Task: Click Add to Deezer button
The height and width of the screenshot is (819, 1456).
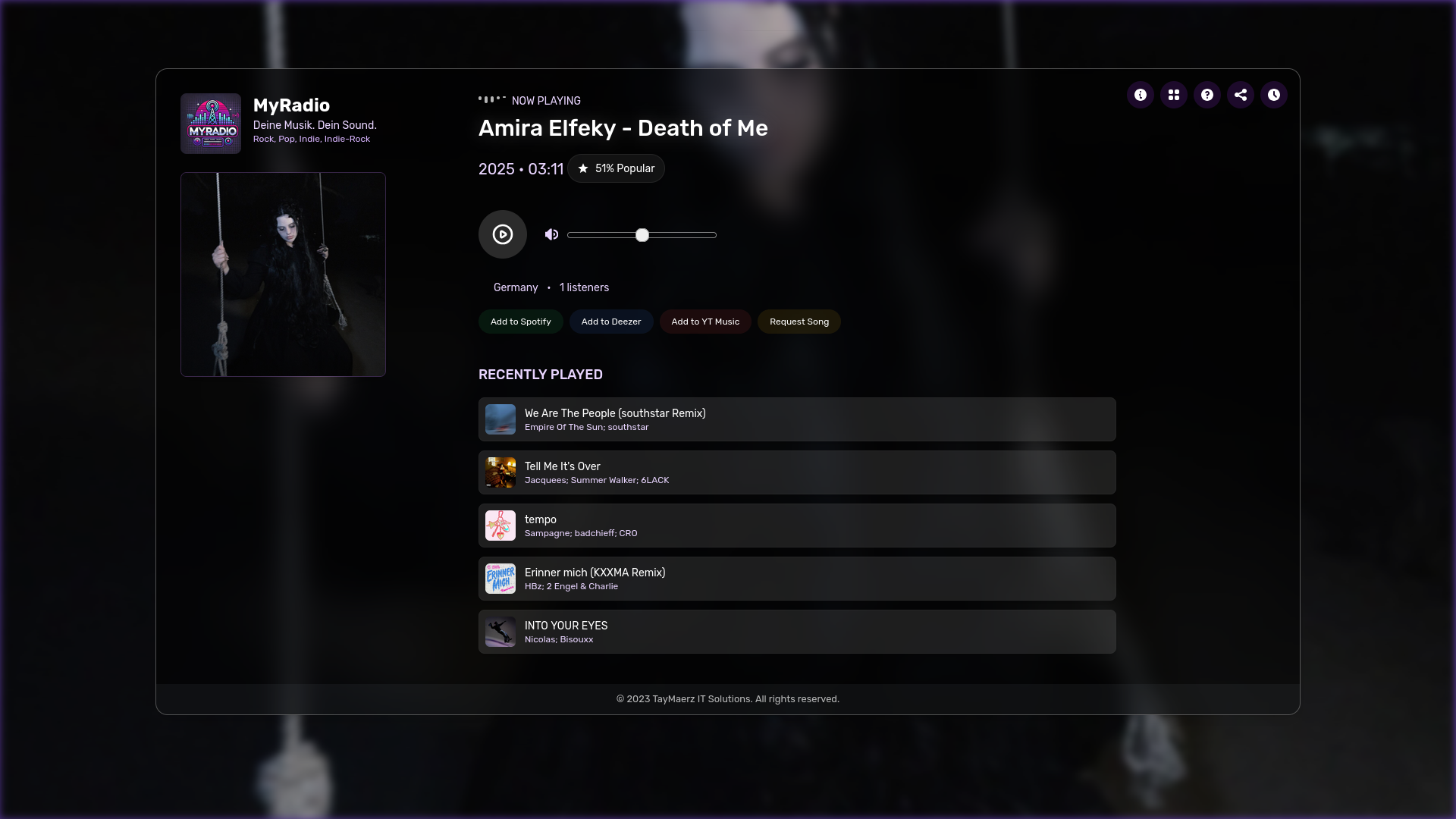Action: click(610, 322)
